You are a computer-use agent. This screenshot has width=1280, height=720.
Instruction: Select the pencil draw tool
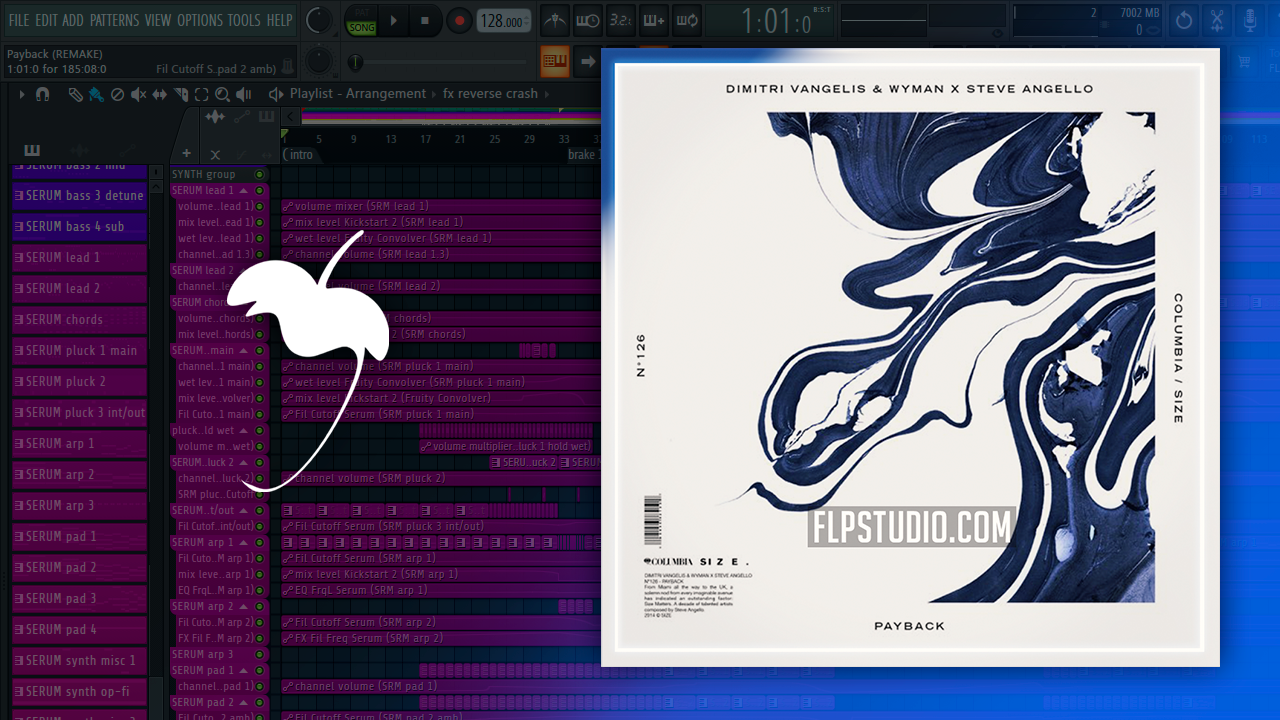(x=75, y=94)
